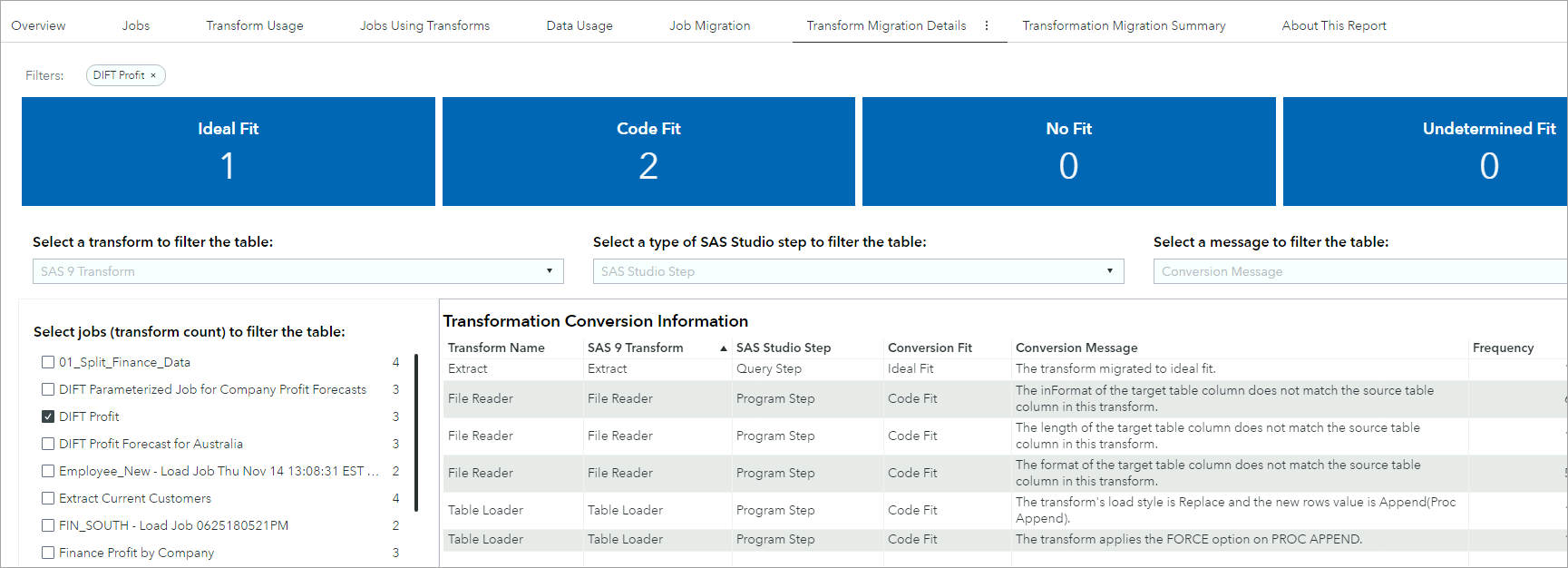Image resolution: width=1568 pixels, height=568 pixels.
Task: Click the SAS 9 Transform sort arrow
Action: (x=723, y=348)
